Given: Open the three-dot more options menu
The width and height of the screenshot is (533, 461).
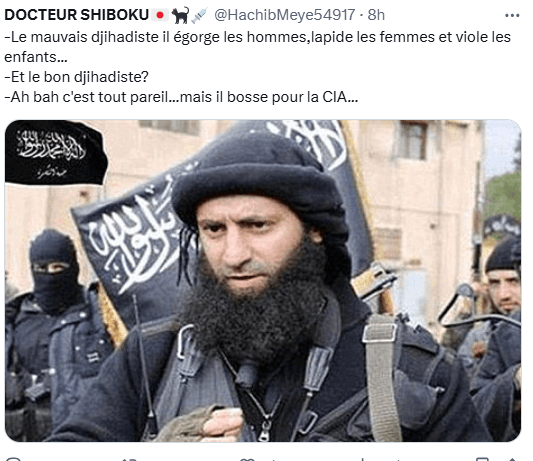Looking at the screenshot, I should click(512, 15).
